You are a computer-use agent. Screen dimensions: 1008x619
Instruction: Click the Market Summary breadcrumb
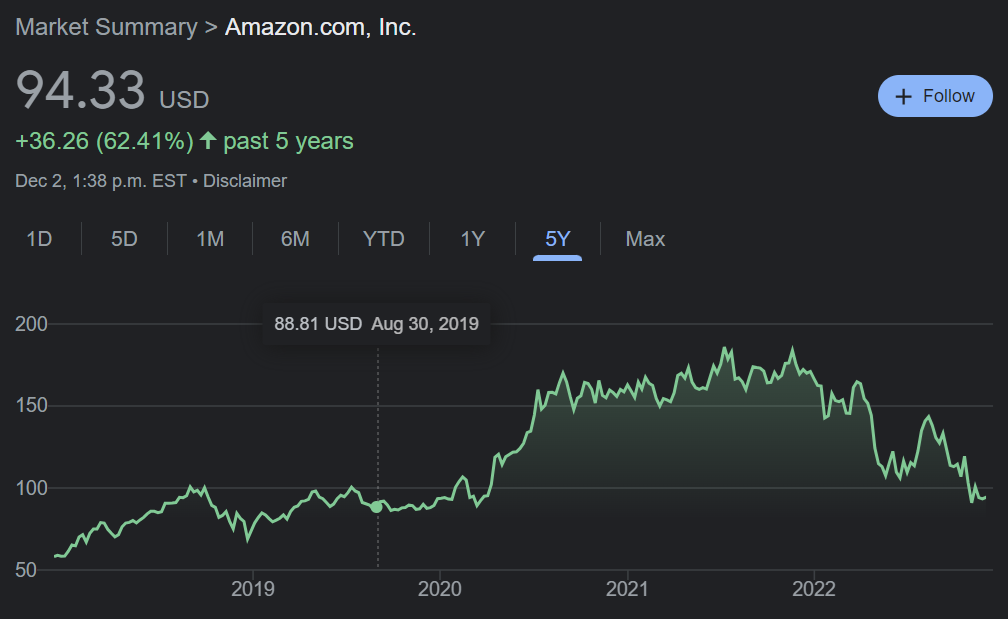pyautogui.click(x=106, y=27)
